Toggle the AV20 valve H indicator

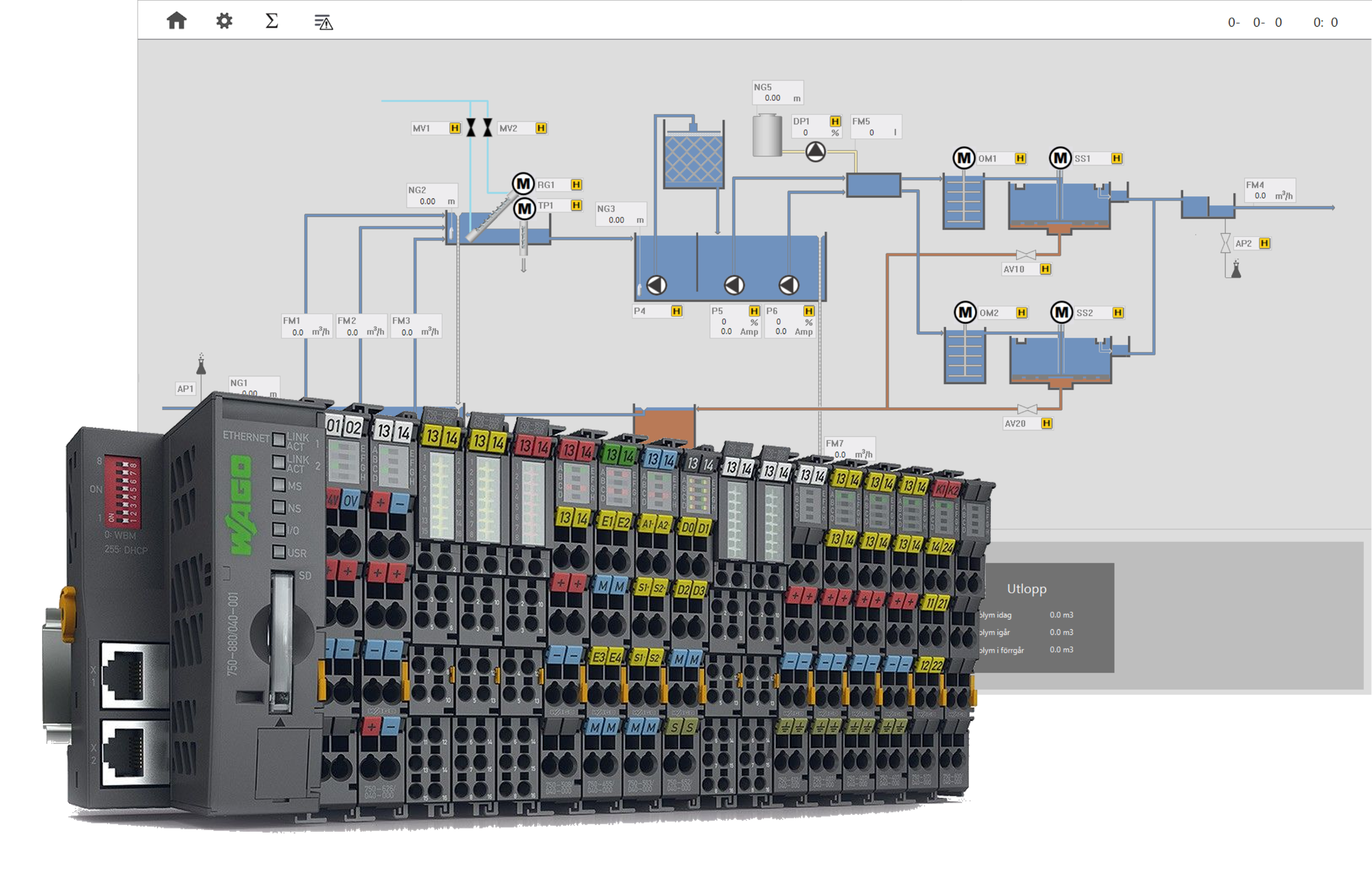1046,423
